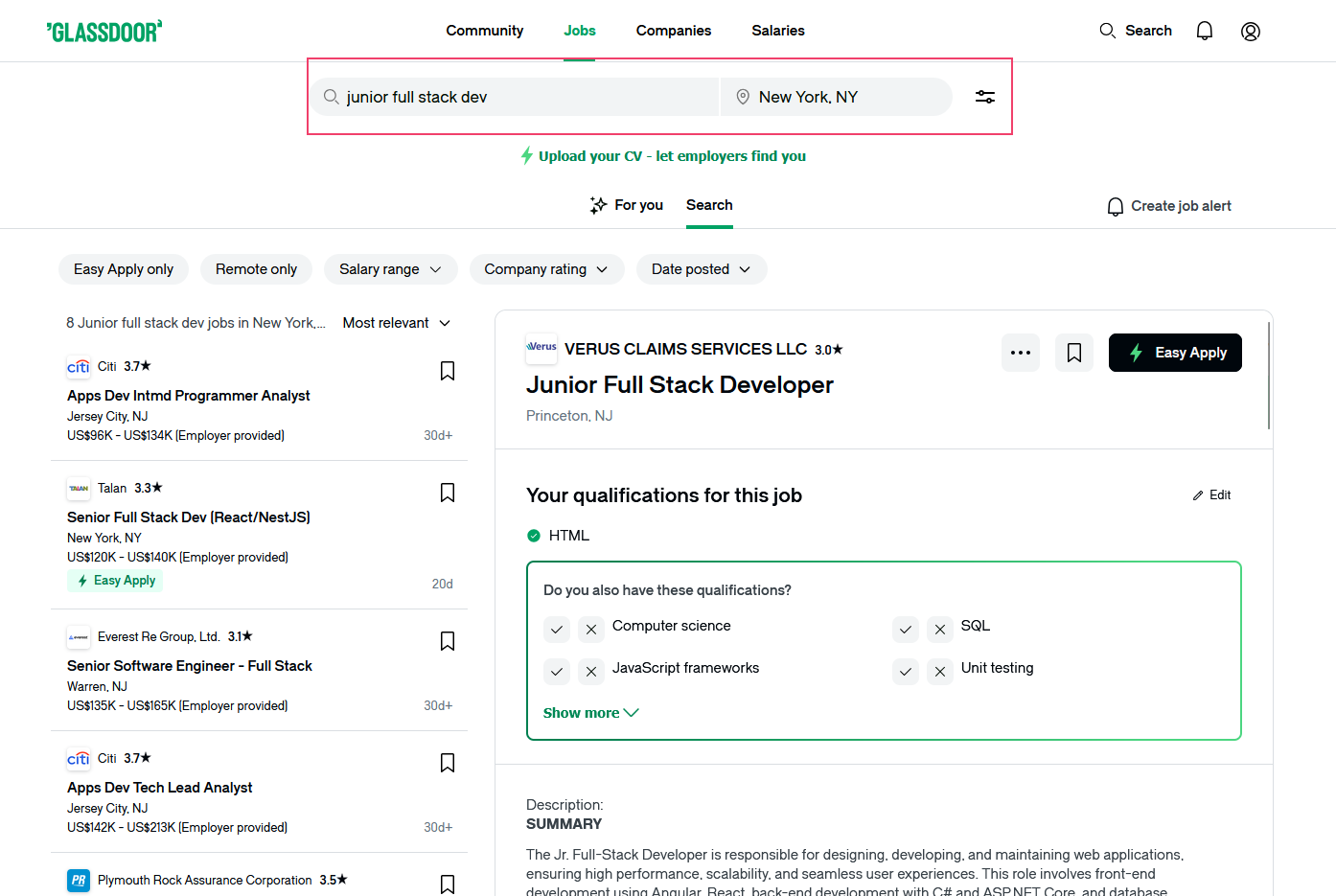Image resolution: width=1336 pixels, height=896 pixels.
Task: Open the user profile icon
Action: pos(1251,32)
